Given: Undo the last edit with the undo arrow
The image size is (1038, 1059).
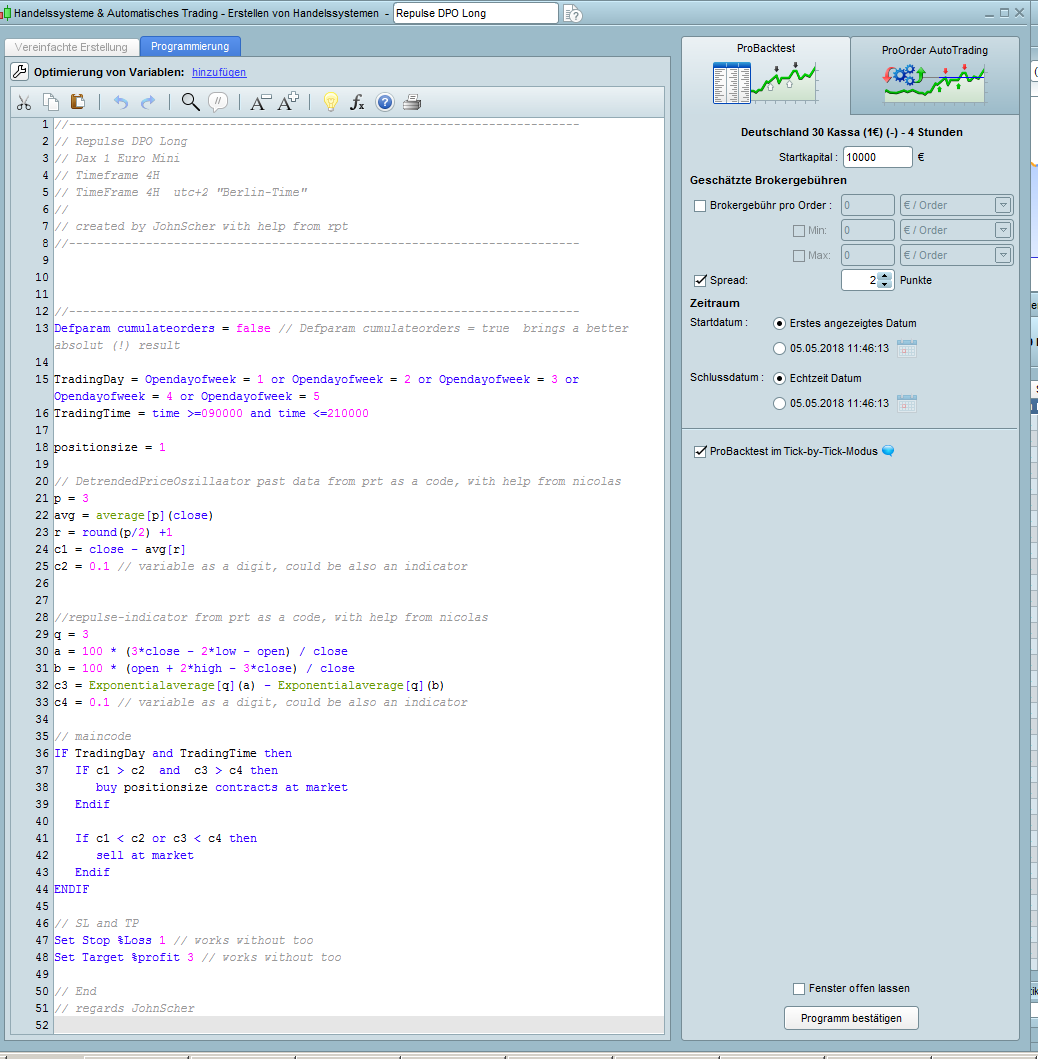Looking at the screenshot, I should pyautogui.click(x=121, y=102).
